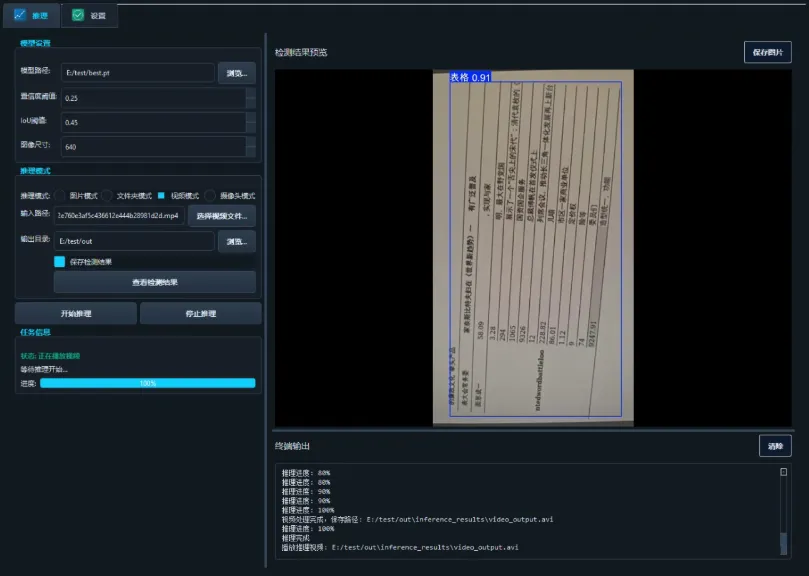Select the 视频模式 radio button
This screenshot has height=576, width=809.
click(x=161, y=196)
